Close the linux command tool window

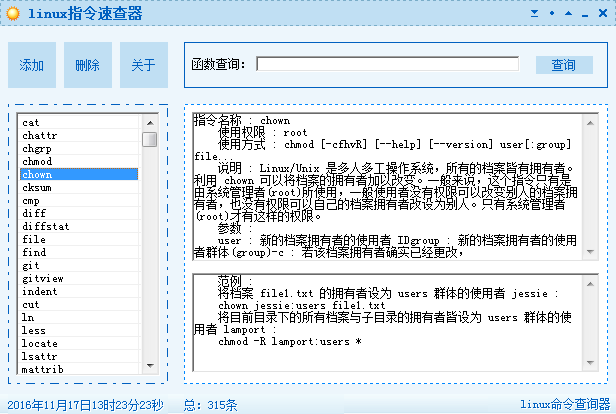(602, 13)
